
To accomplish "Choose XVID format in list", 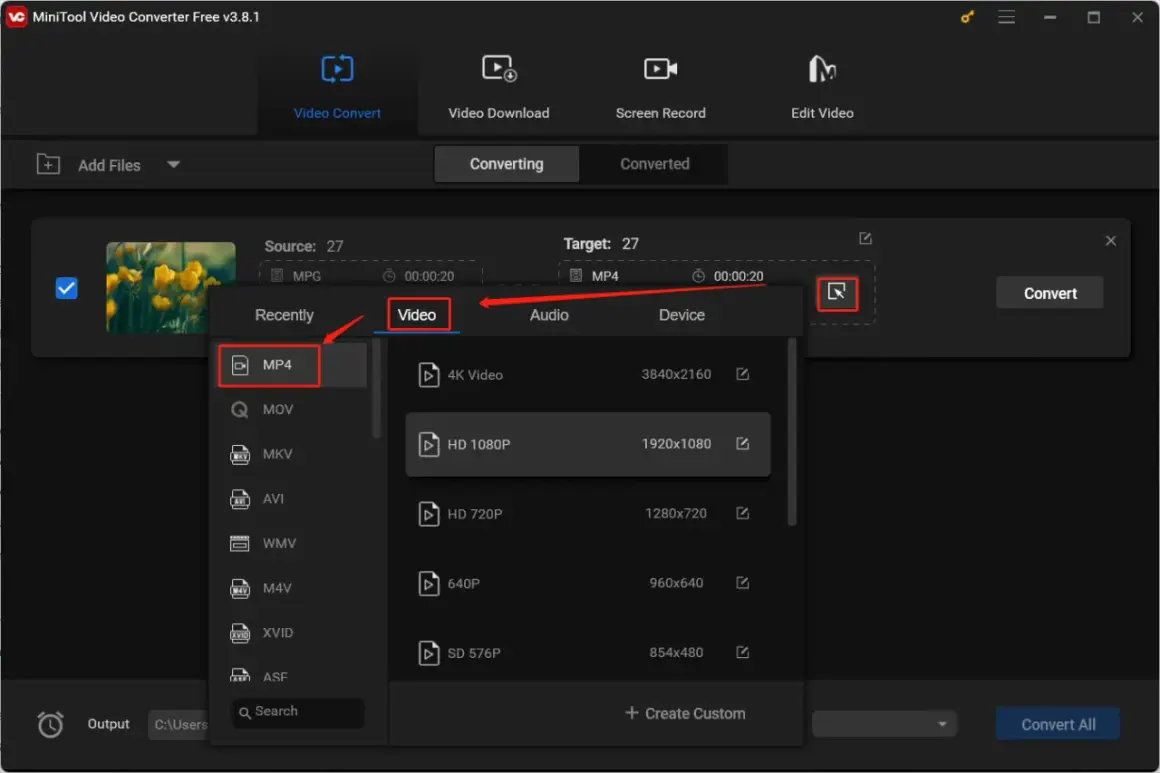I will click(x=292, y=632).
